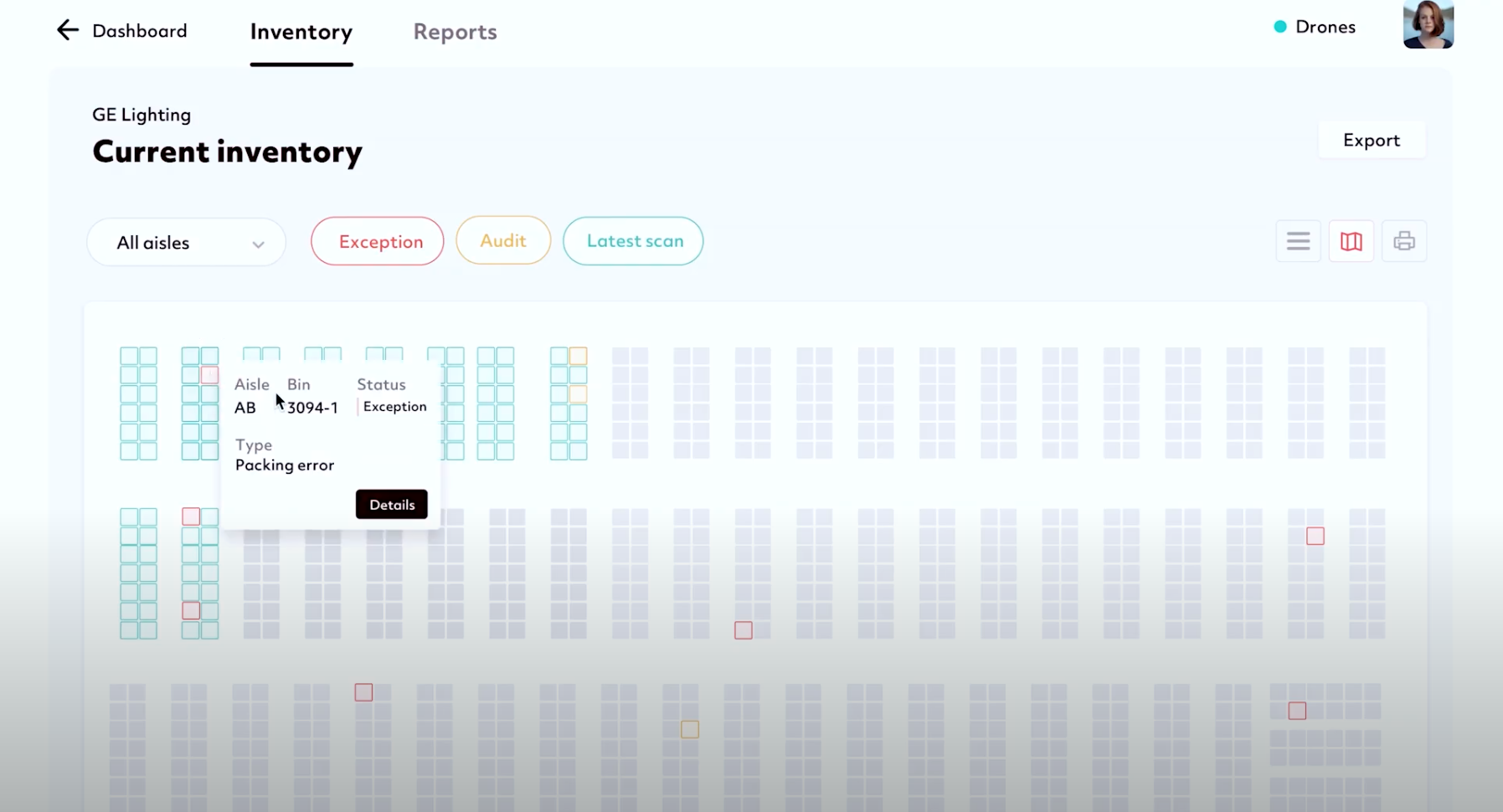Click the Exception status value in popup

coord(395,407)
